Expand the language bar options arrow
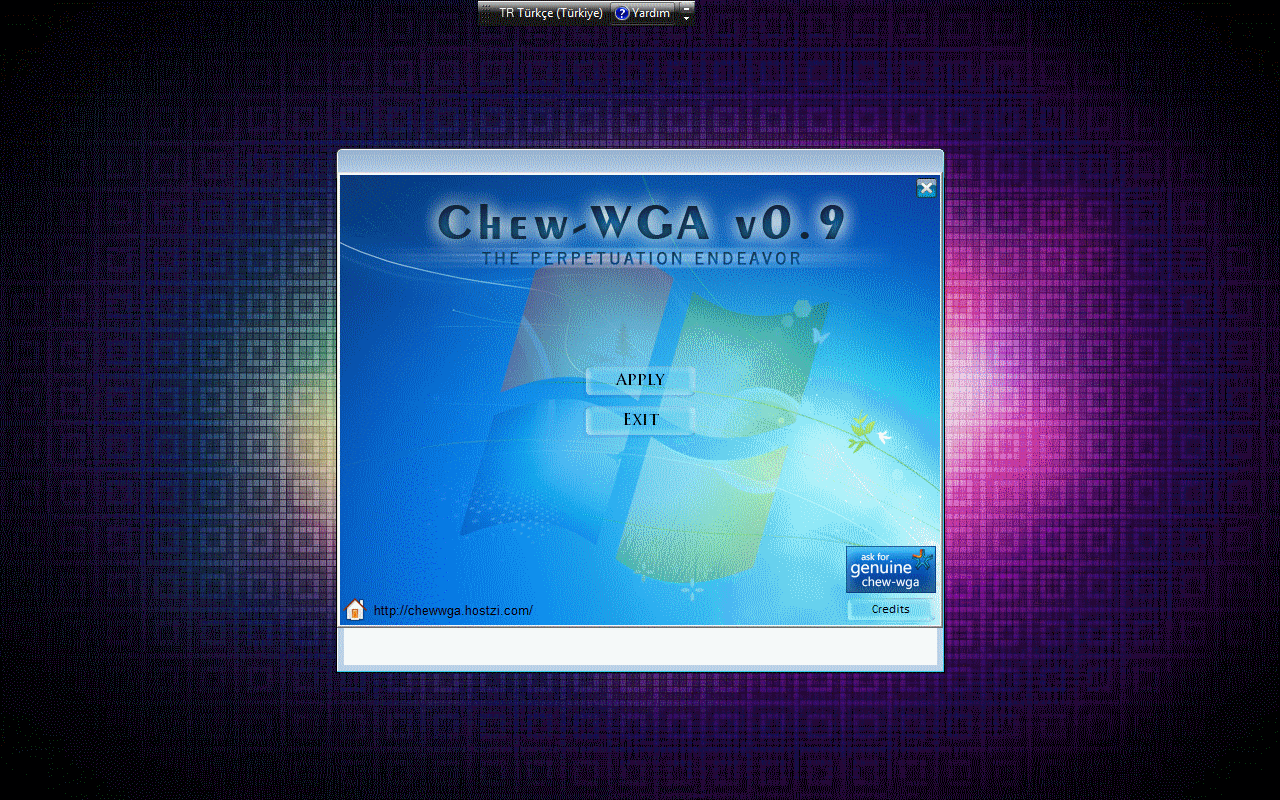Image resolution: width=1280 pixels, height=800 pixels. click(686, 18)
